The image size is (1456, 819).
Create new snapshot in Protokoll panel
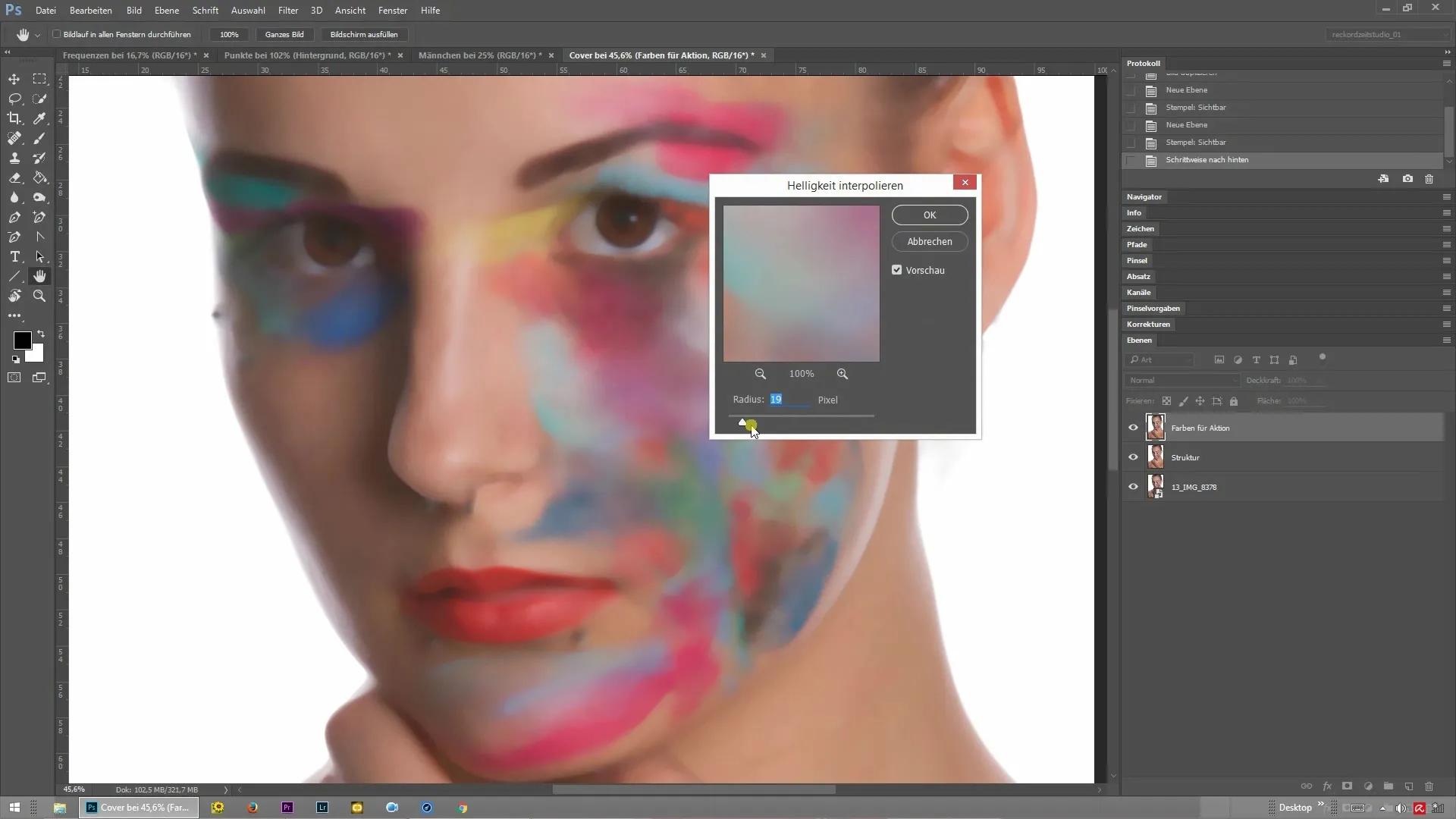(x=1407, y=179)
